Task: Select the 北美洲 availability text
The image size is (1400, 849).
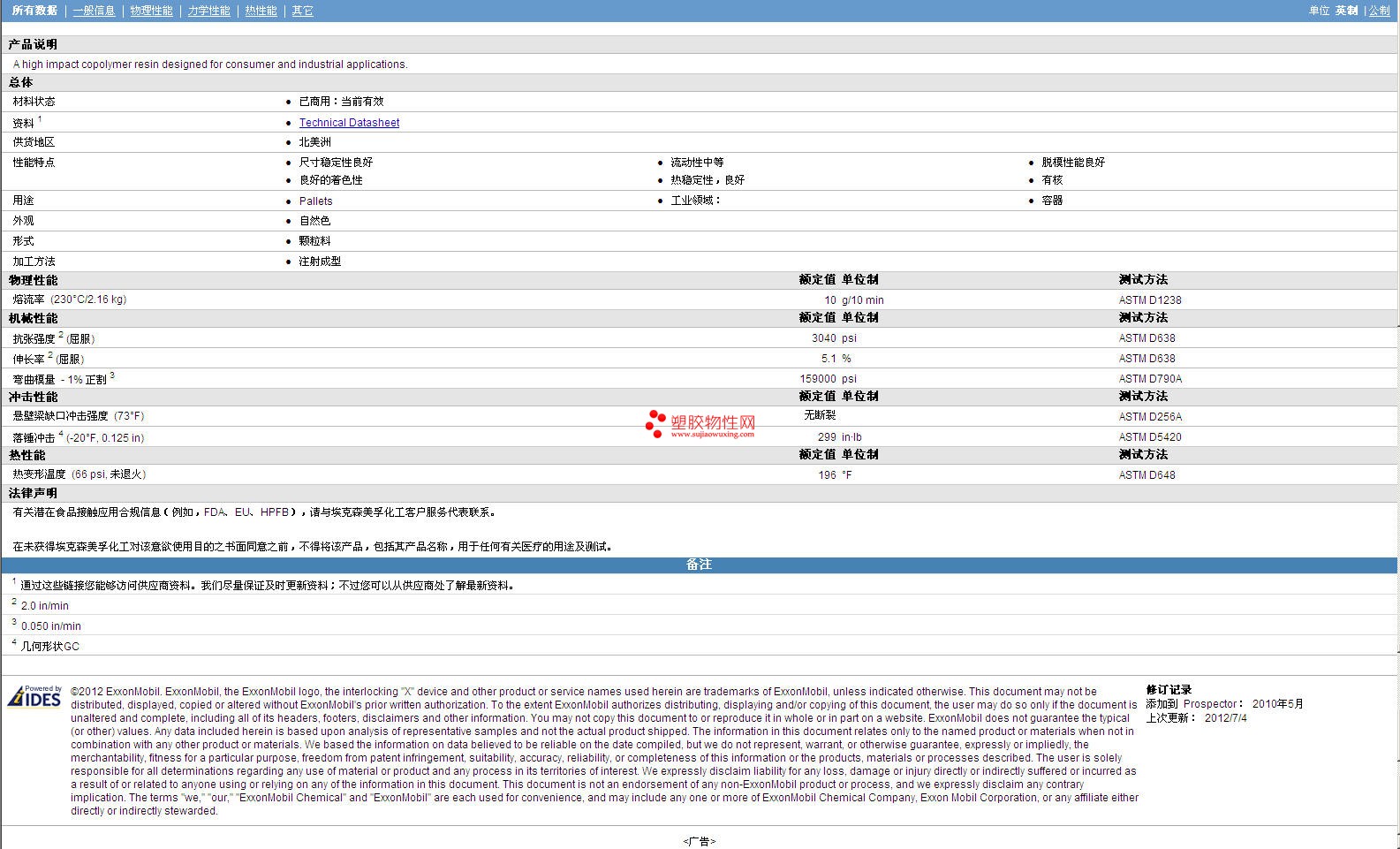Action: [x=314, y=142]
